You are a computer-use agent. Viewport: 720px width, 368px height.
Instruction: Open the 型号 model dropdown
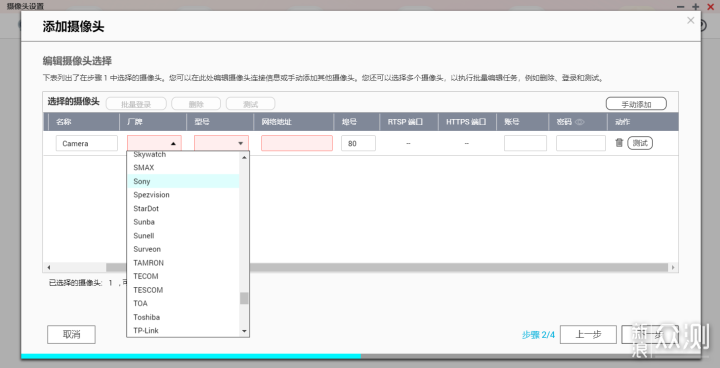pyautogui.click(x=221, y=143)
